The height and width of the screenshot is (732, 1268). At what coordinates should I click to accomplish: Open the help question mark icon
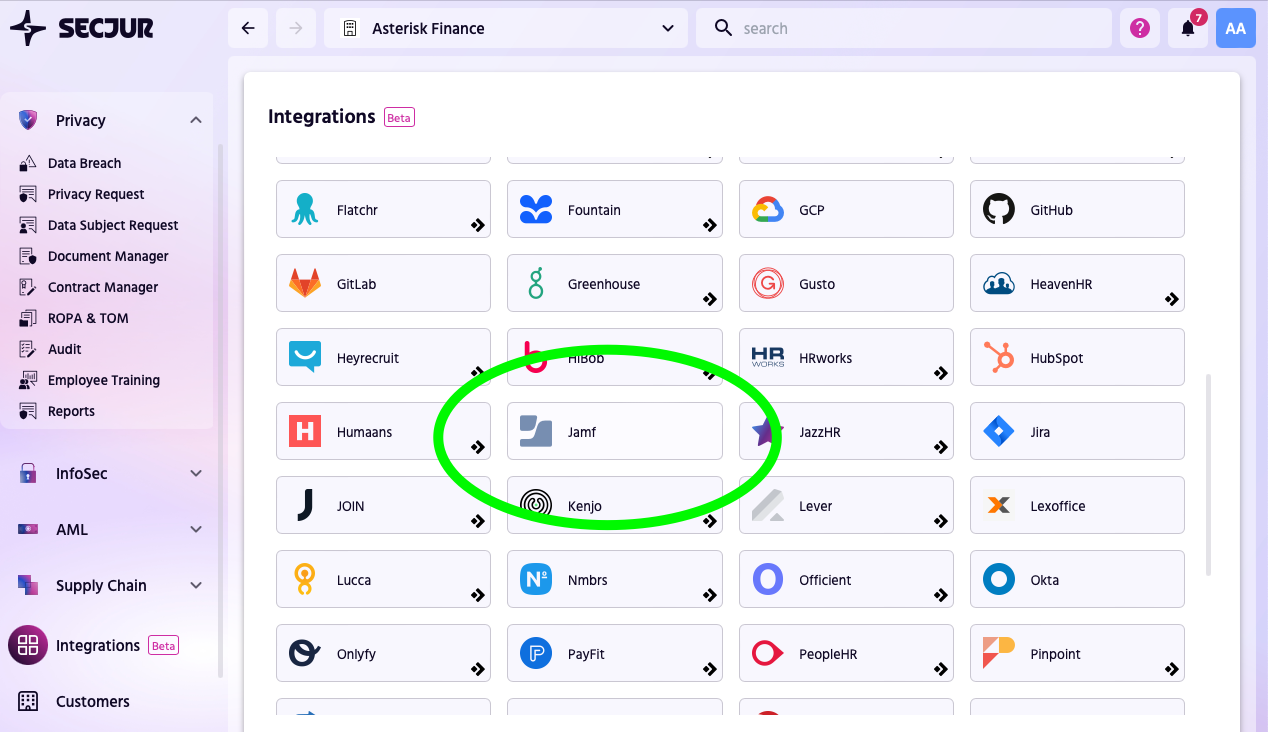[x=1140, y=28]
